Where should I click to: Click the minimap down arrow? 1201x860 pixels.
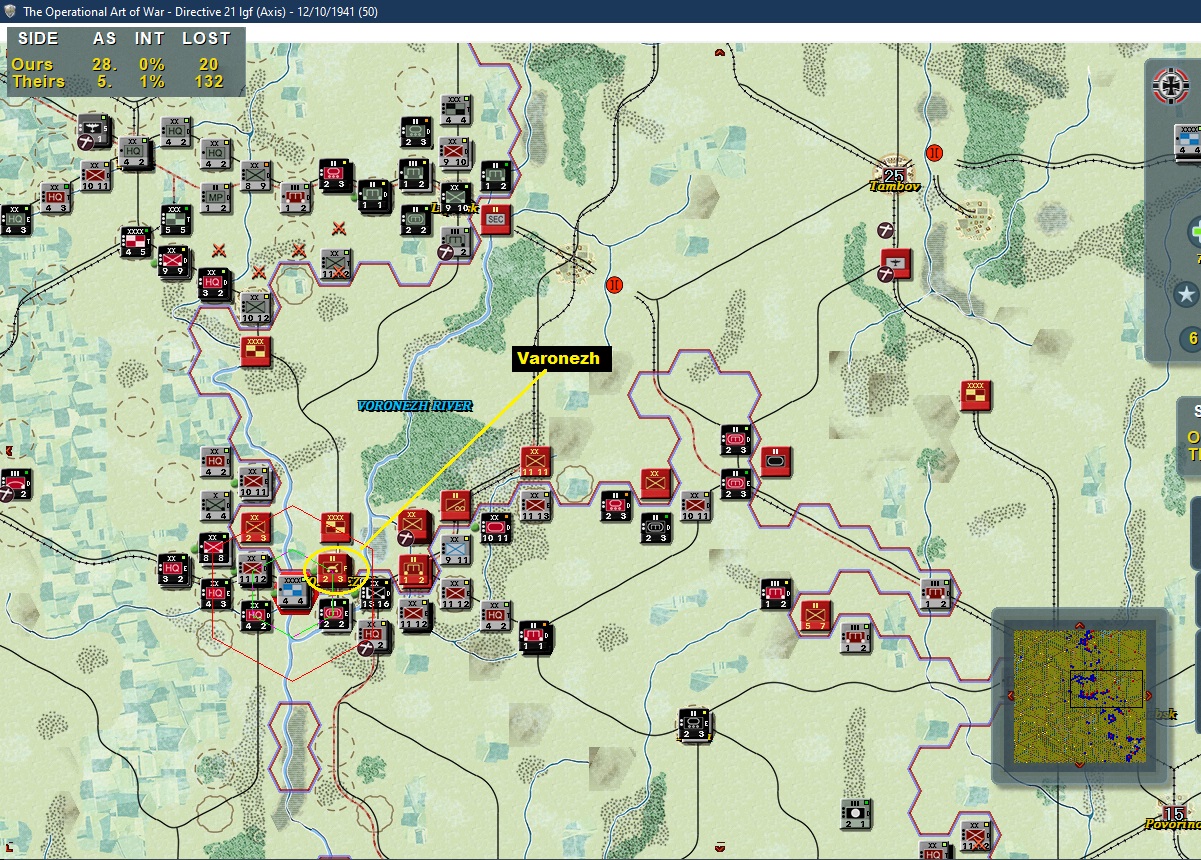pos(1081,763)
